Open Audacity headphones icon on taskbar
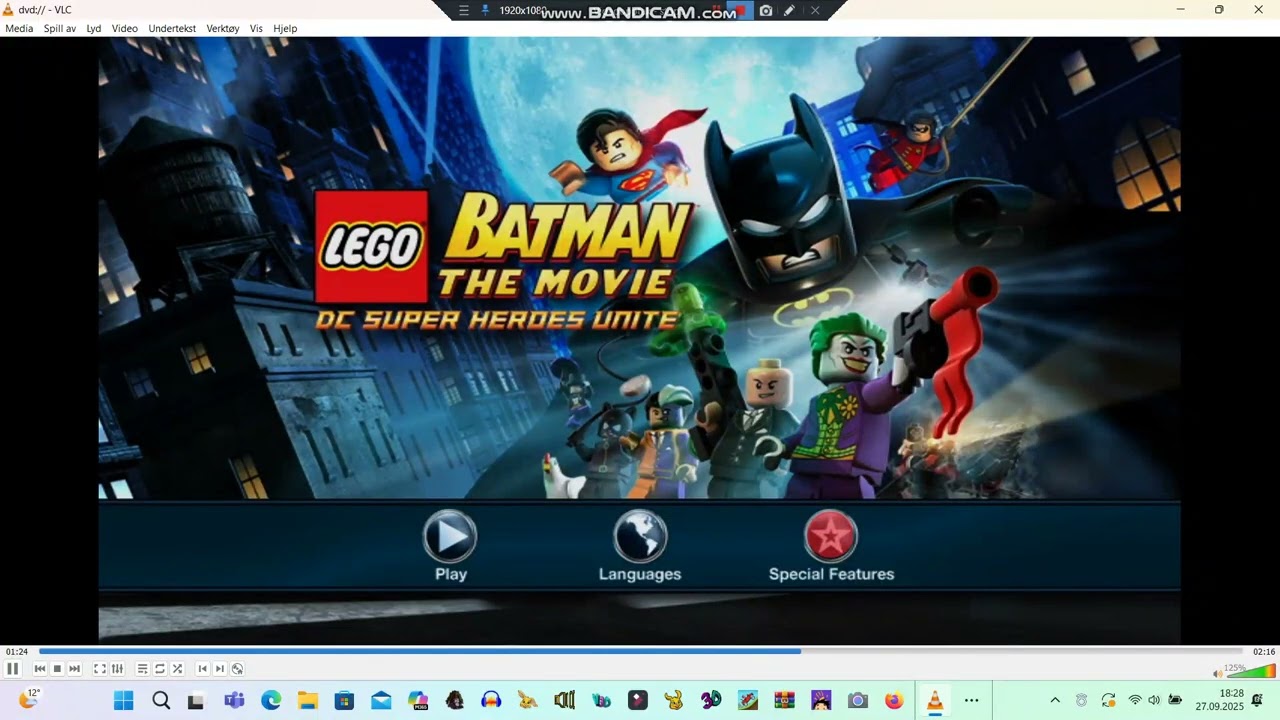1280x720 pixels. [x=491, y=700]
